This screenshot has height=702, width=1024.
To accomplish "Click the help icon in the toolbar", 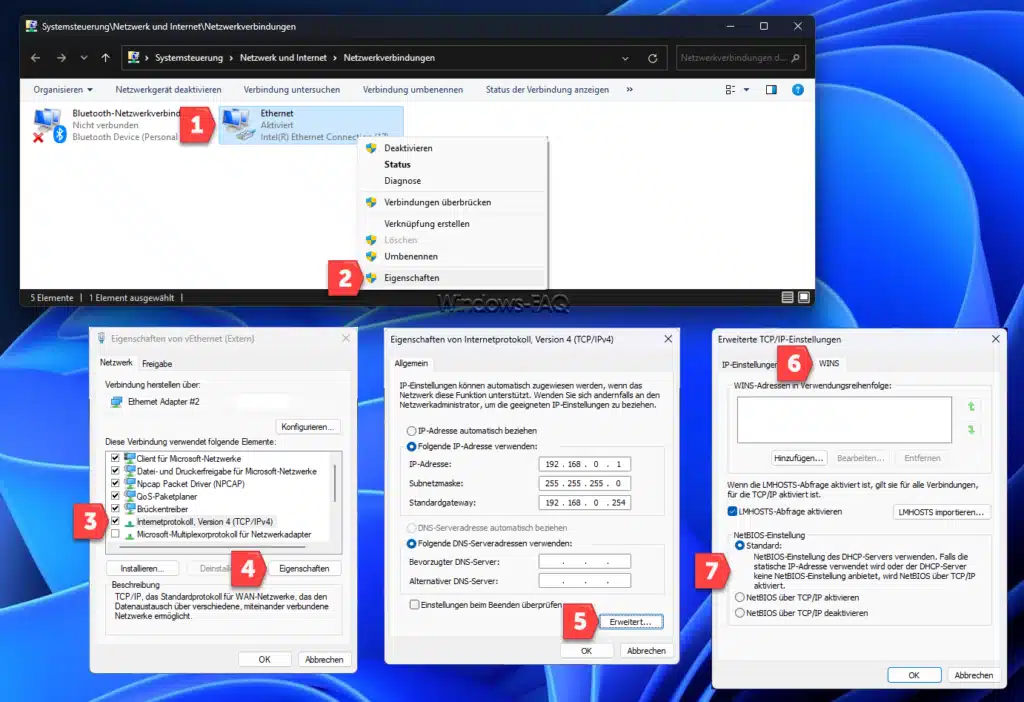I will tap(797, 89).
